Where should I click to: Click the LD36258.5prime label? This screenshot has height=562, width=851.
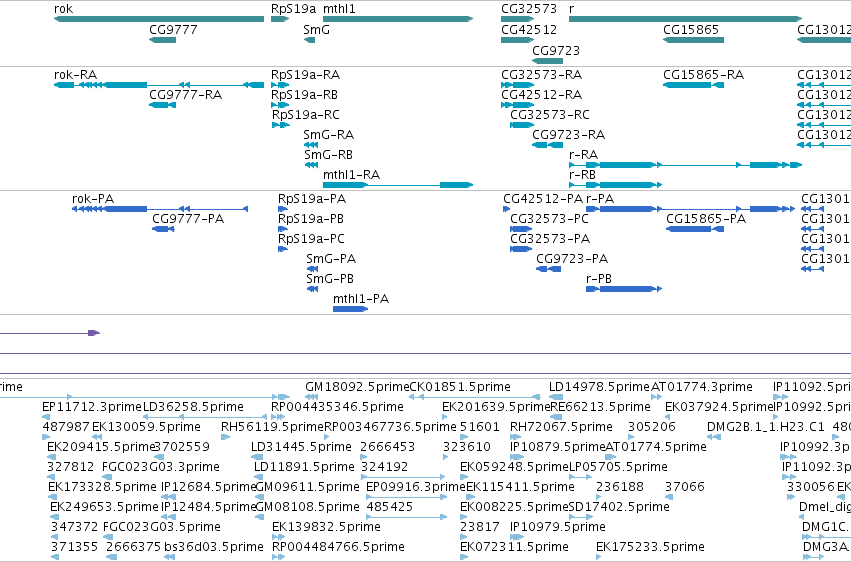[193, 407]
